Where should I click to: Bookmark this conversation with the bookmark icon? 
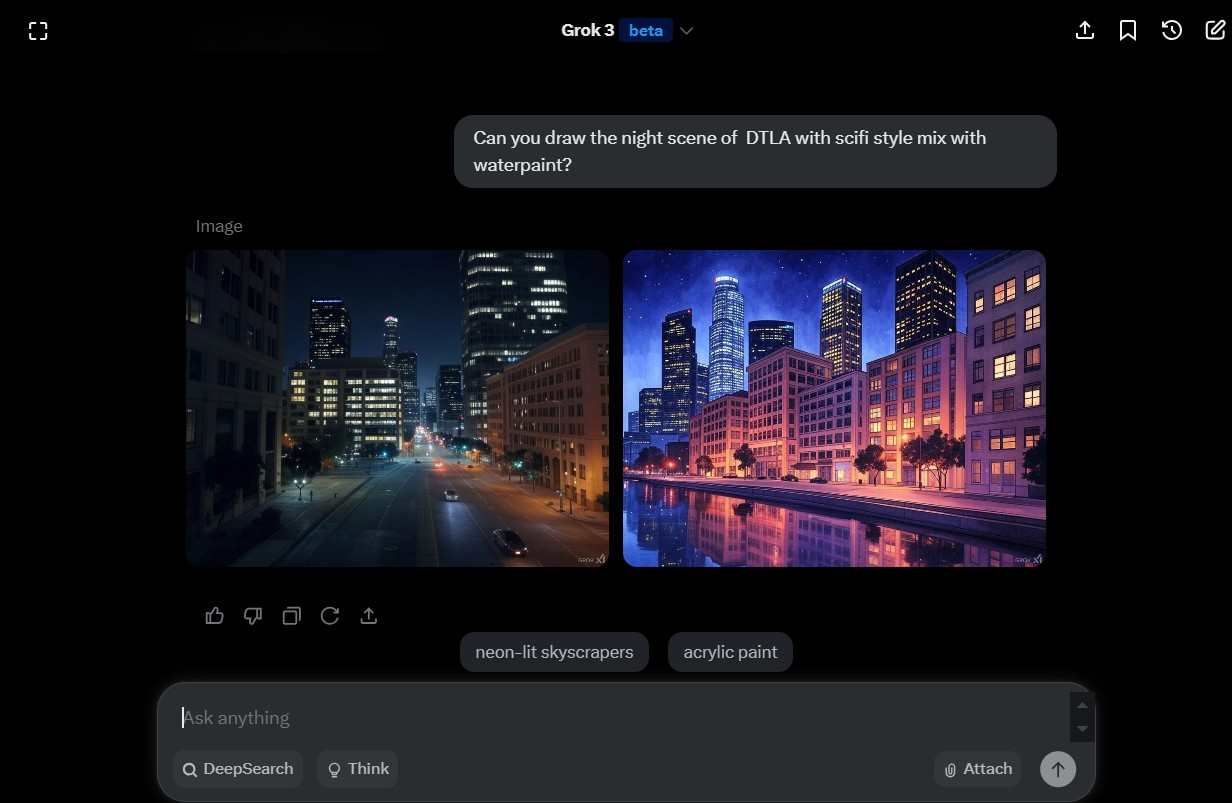[x=1128, y=30]
